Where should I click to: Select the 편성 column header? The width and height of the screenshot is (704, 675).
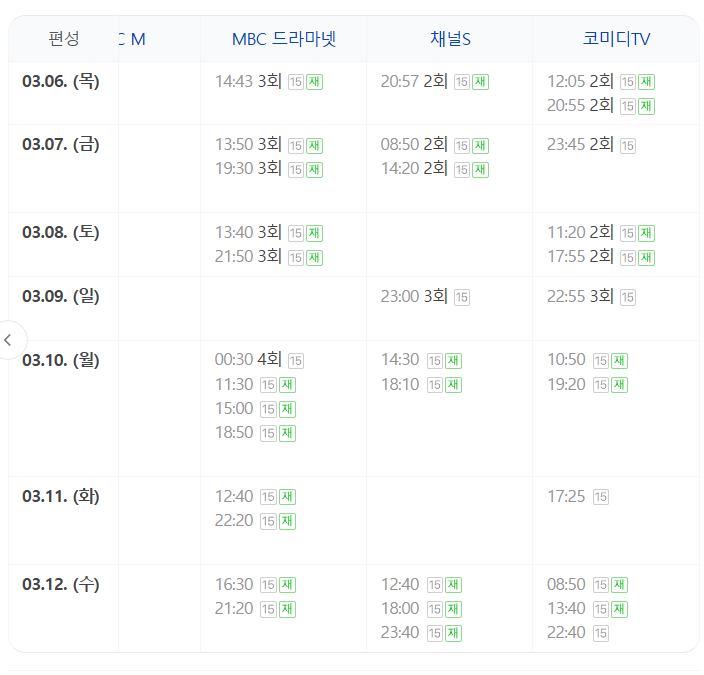(x=64, y=39)
